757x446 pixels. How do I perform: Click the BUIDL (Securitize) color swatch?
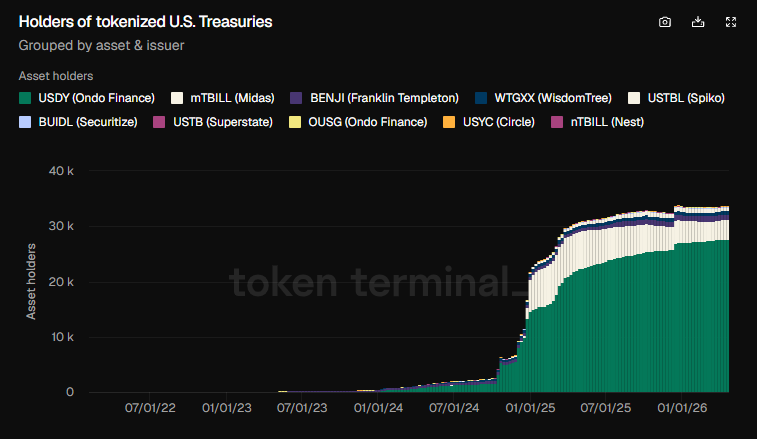pos(25,122)
